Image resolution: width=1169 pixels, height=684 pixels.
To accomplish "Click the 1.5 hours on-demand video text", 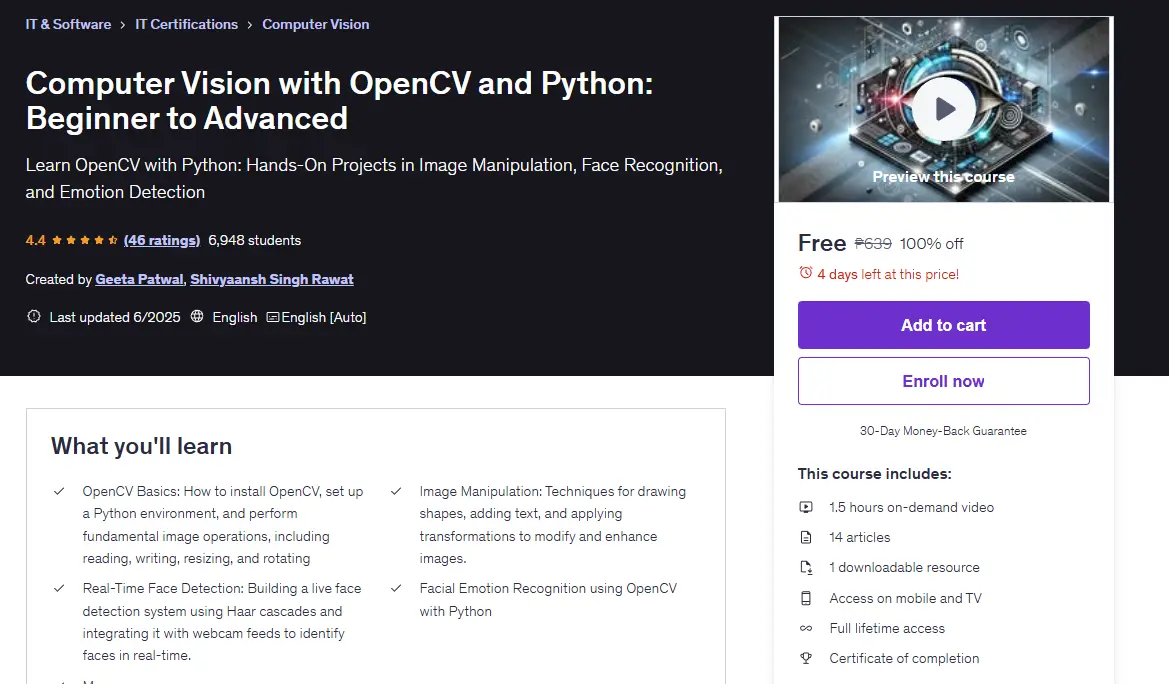I will click(911, 507).
